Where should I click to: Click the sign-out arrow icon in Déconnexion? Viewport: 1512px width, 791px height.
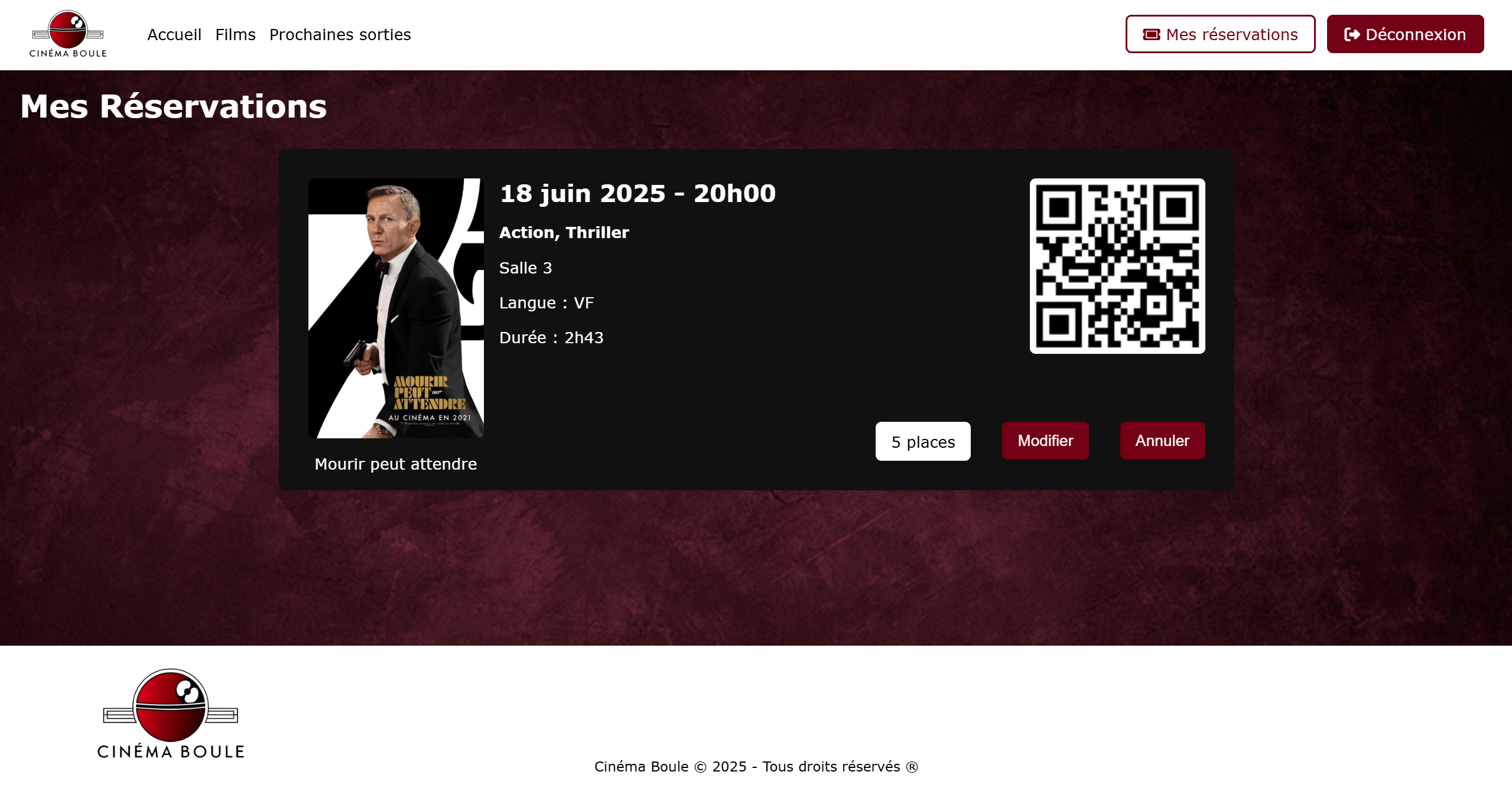tap(1352, 34)
